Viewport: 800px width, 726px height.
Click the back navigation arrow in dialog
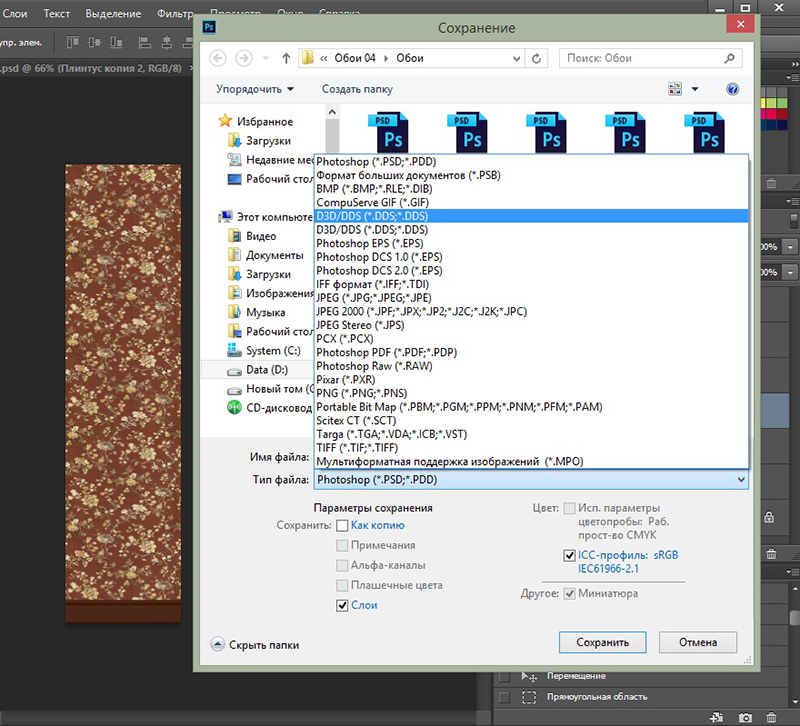tap(217, 58)
